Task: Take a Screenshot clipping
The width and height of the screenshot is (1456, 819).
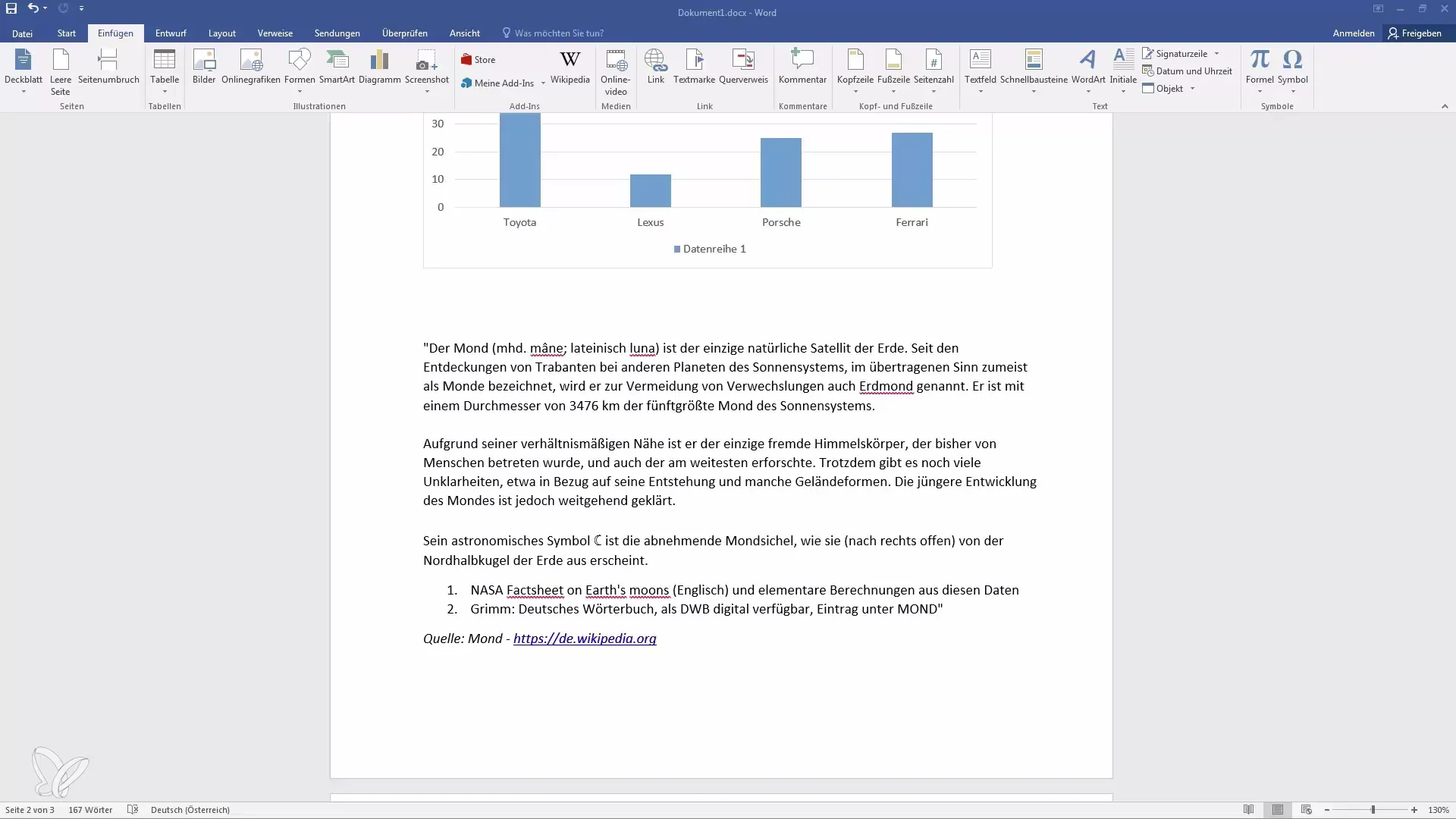Action: [427, 71]
